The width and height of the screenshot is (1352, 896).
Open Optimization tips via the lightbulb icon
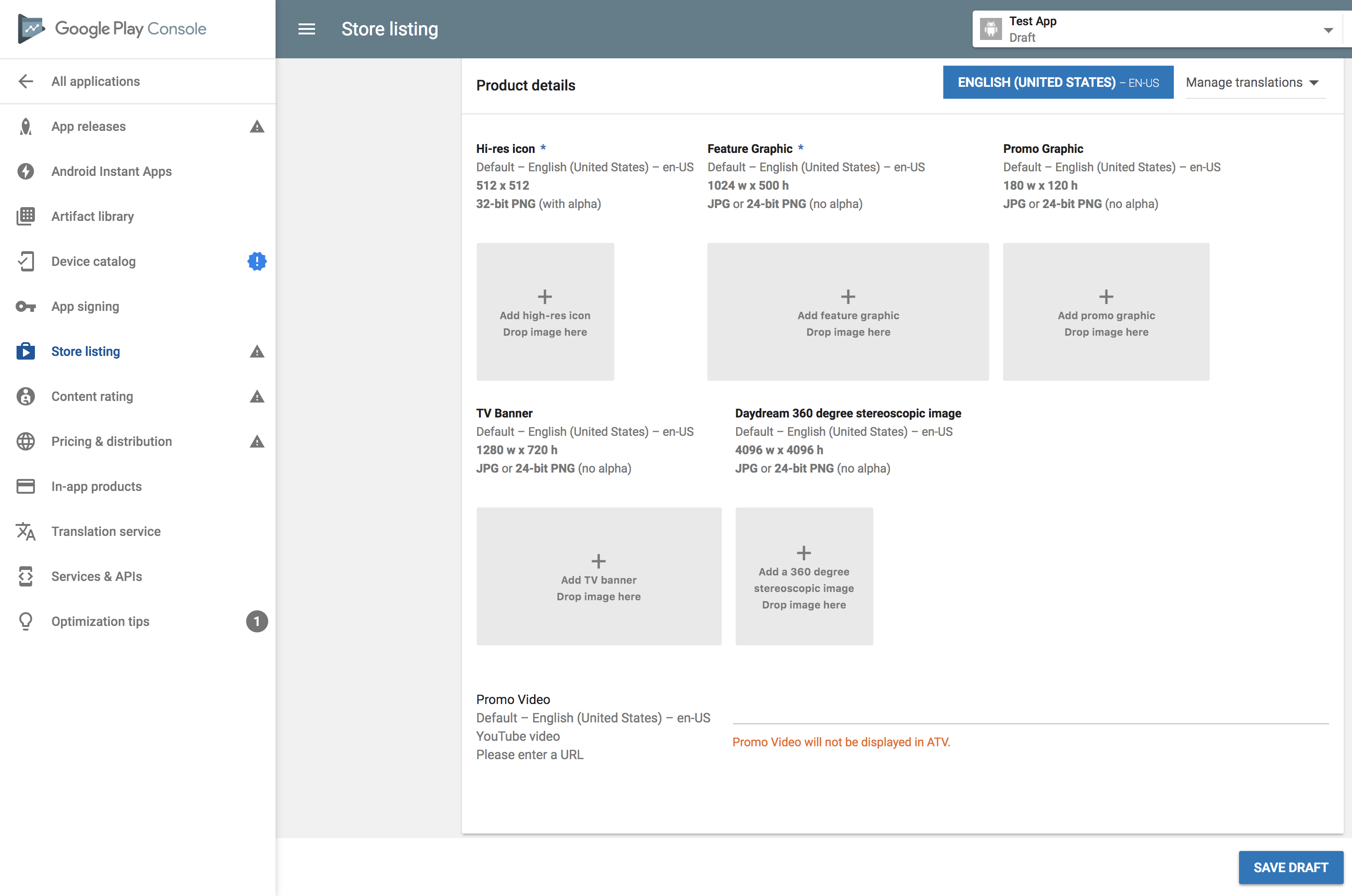(26, 621)
